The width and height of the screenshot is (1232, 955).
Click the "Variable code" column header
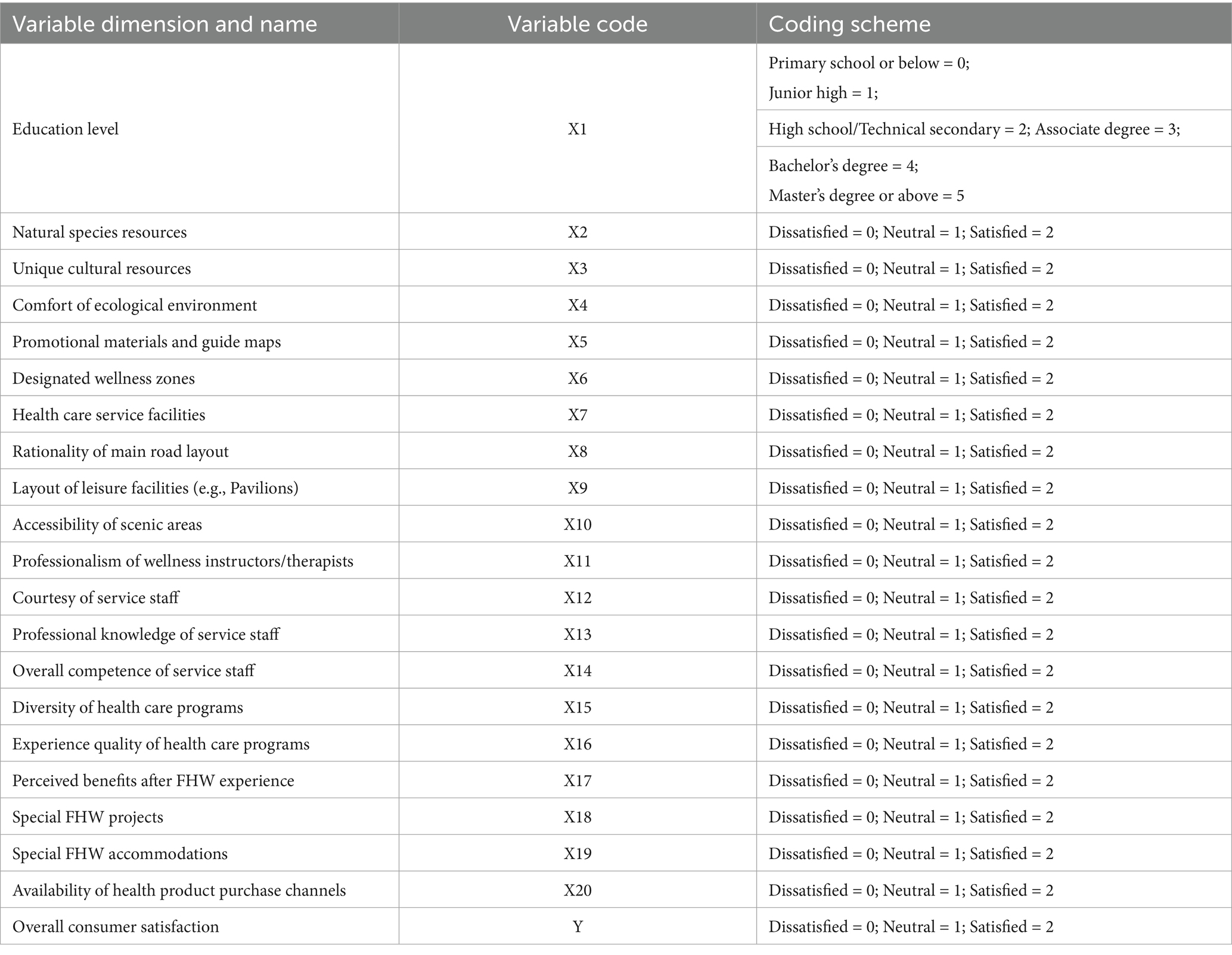577,24
